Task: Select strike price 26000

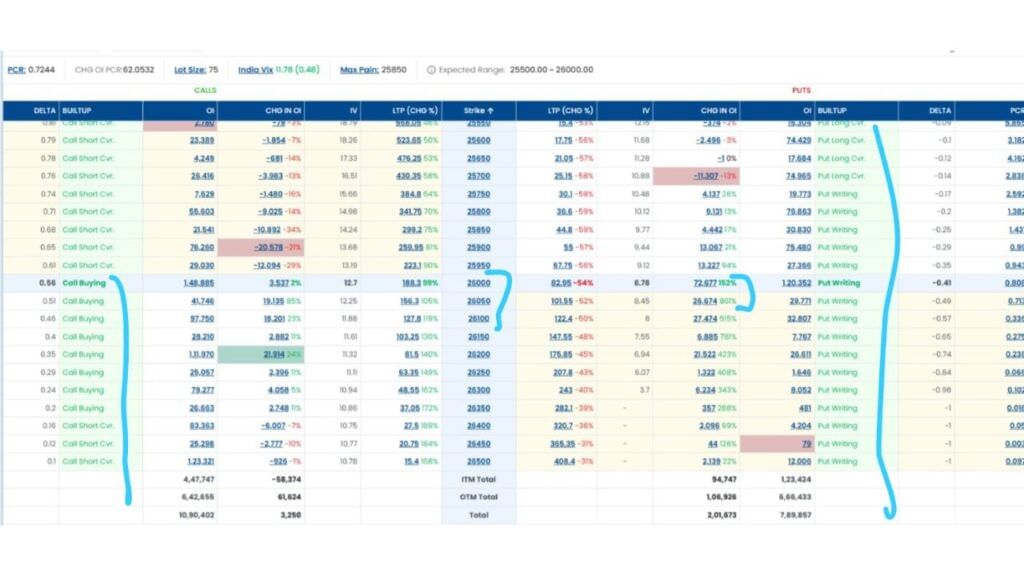Action: coord(478,283)
